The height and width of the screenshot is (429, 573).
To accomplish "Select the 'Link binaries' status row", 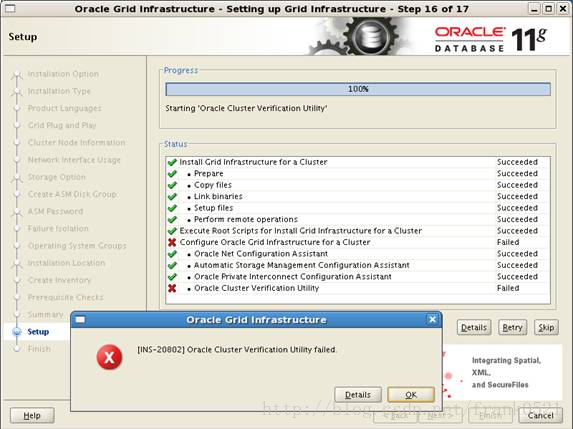I will [358, 196].
